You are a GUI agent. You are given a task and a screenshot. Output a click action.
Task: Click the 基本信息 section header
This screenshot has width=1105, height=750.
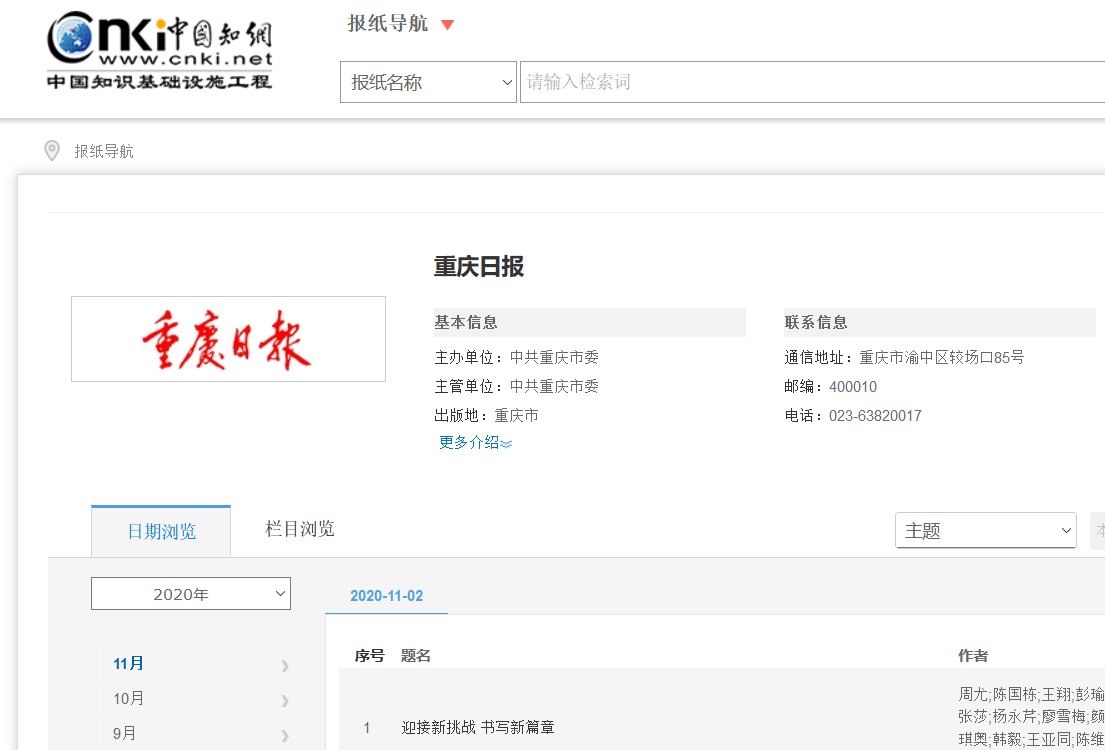[x=590, y=323]
